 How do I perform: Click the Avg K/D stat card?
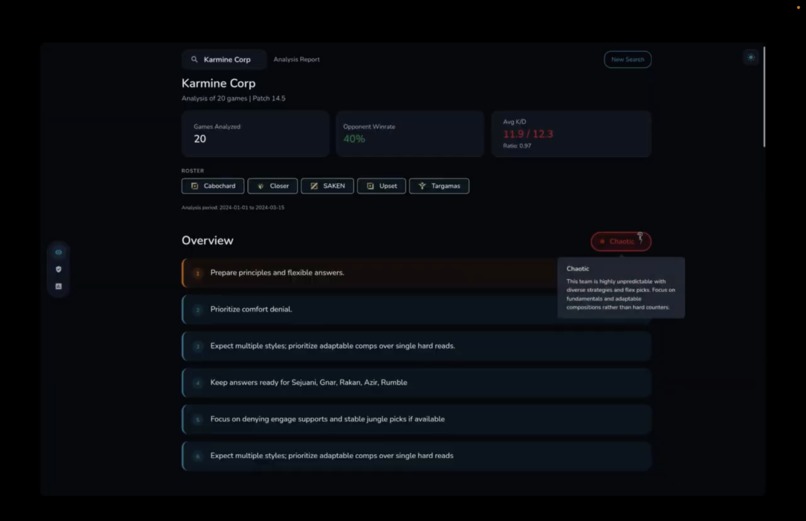[571, 134]
